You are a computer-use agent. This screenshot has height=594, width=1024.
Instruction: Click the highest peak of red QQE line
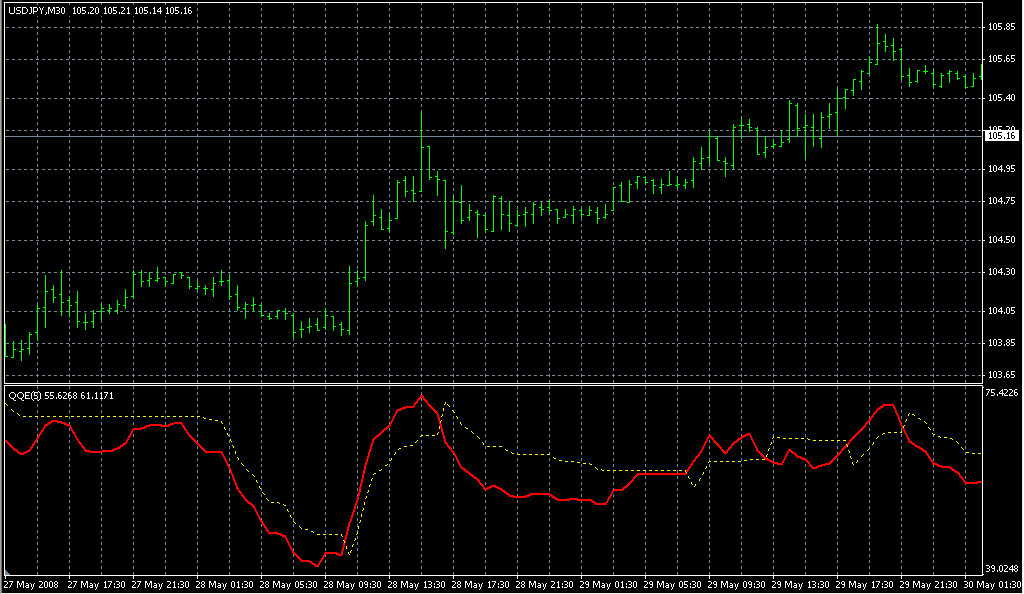pos(422,396)
